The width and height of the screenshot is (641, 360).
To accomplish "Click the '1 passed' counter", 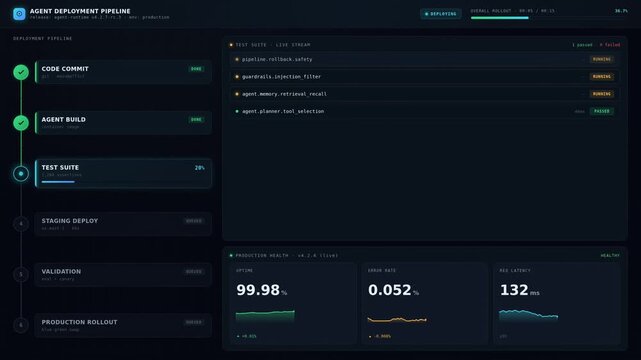I will click(x=582, y=45).
